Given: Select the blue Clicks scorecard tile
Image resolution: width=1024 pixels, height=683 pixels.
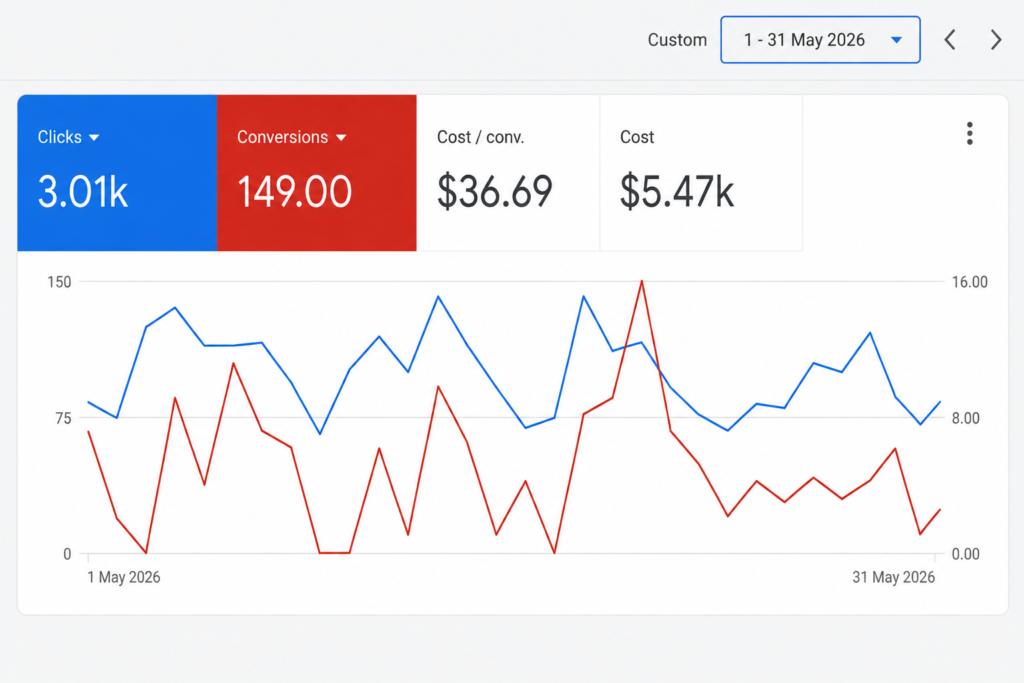Looking at the screenshot, I should point(118,173).
